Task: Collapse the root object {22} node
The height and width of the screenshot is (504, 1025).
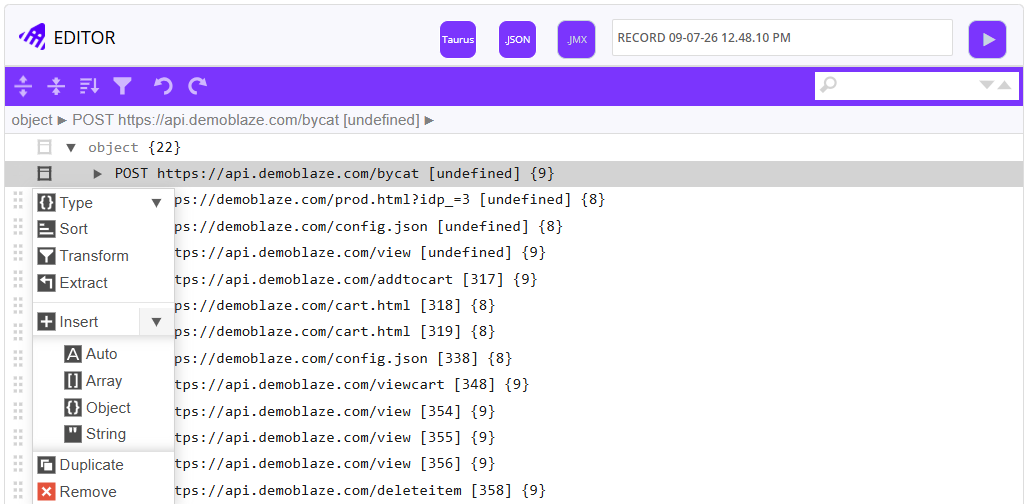Action: 71,148
